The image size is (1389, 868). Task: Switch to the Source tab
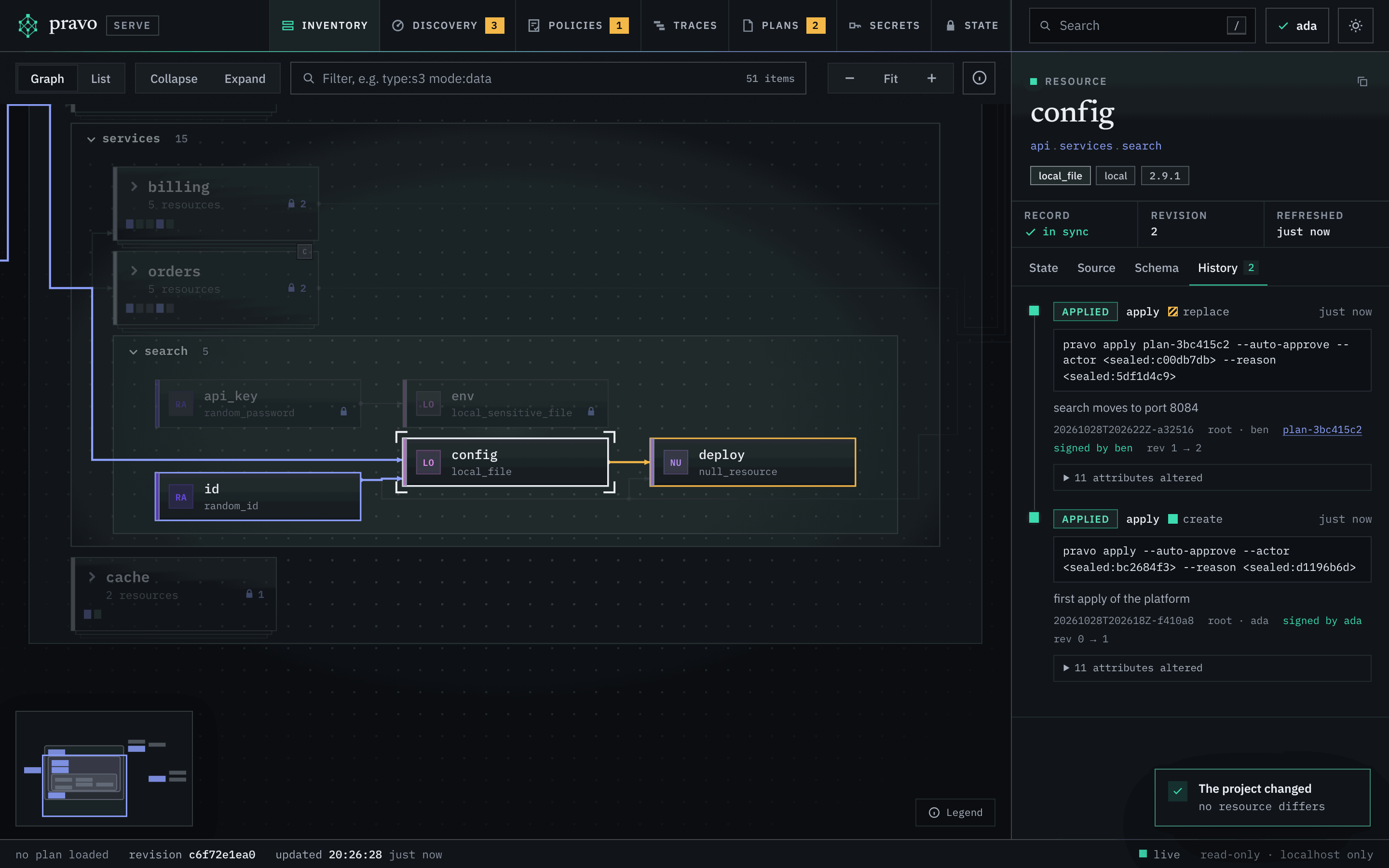pyautogui.click(x=1096, y=268)
